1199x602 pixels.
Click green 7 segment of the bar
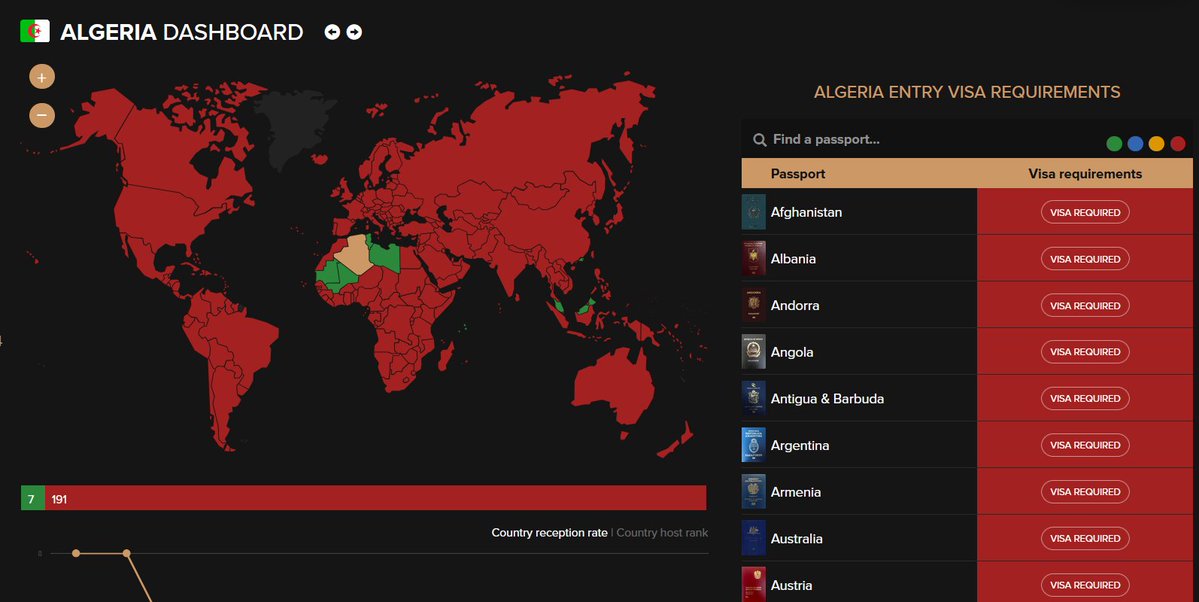33,498
